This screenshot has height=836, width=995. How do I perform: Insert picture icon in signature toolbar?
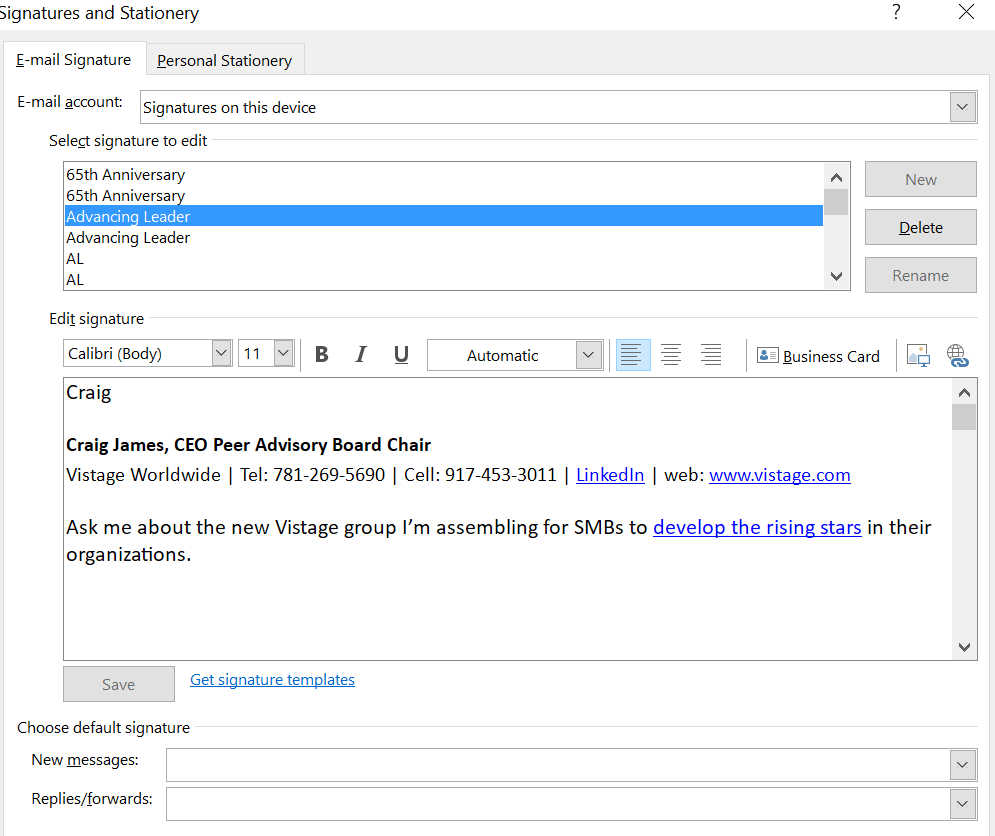(918, 355)
